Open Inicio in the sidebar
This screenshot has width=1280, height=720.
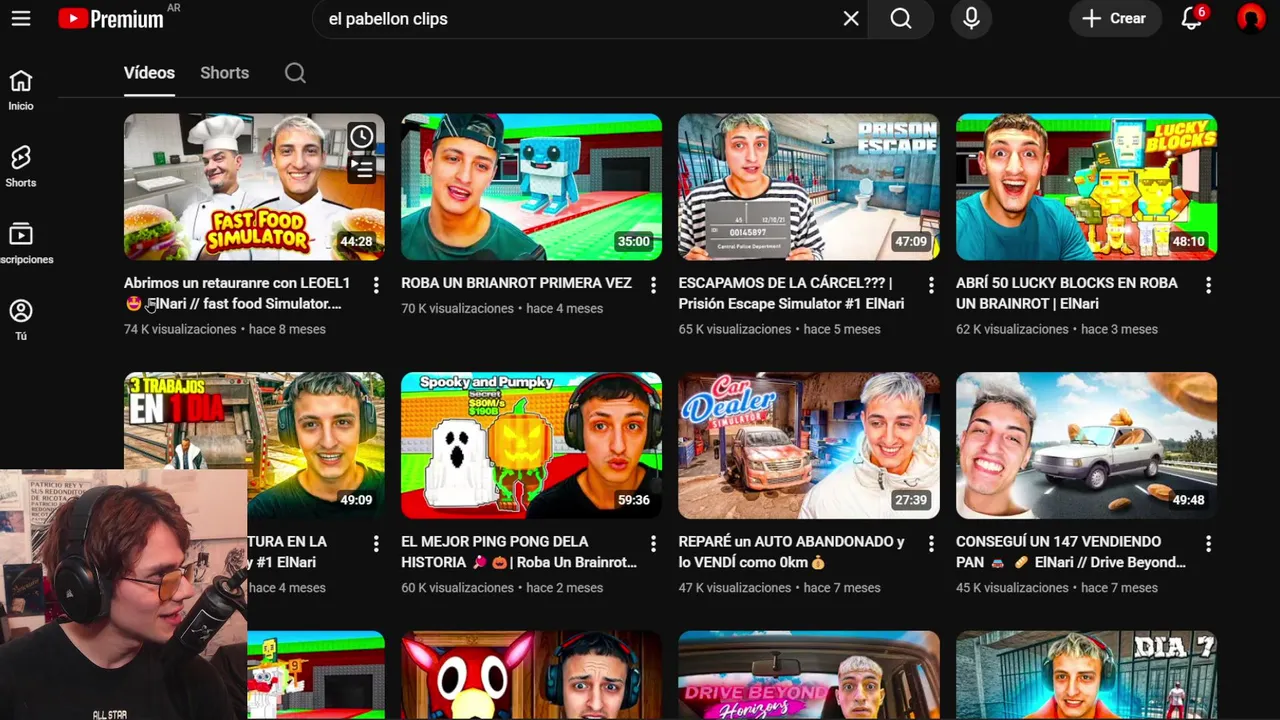pyautogui.click(x=21, y=90)
